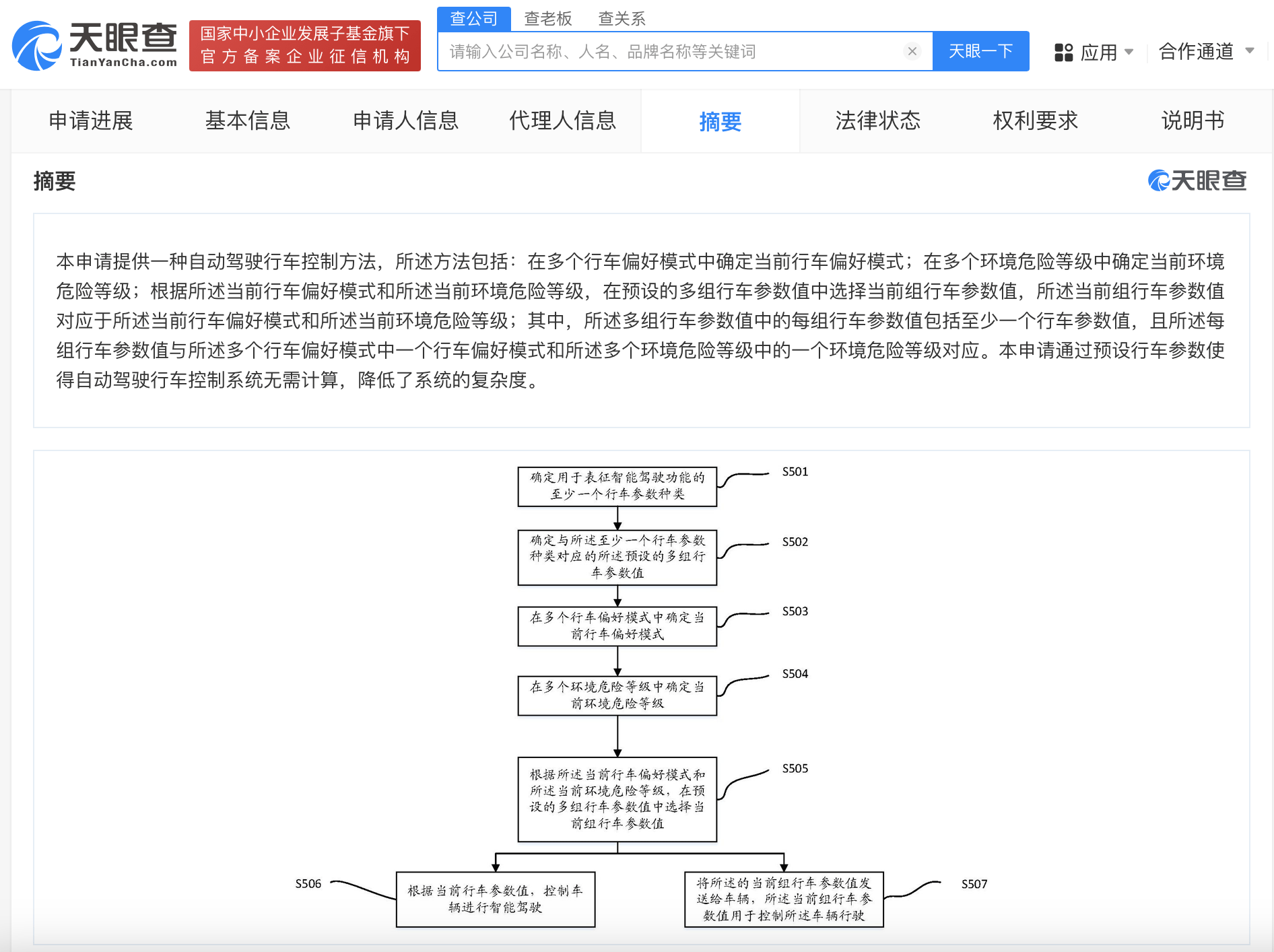The height and width of the screenshot is (952, 1274).
Task: Open the 基本信息 tab
Action: click(x=247, y=121)
